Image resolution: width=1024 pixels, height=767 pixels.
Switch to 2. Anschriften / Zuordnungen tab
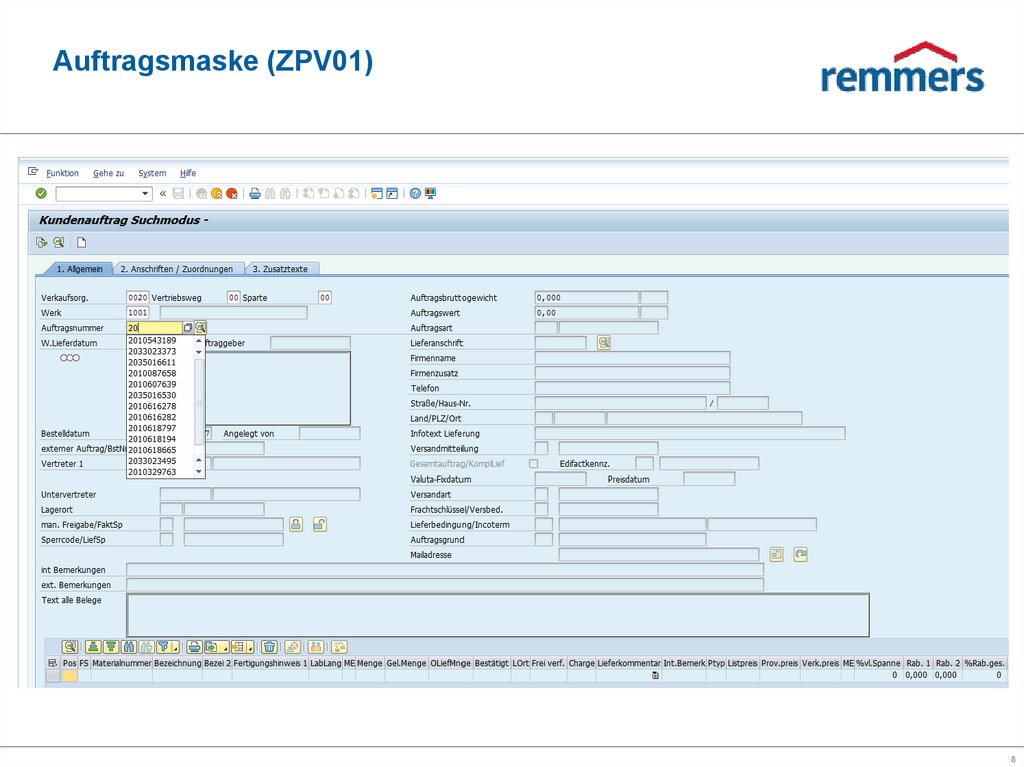[177, 269]
